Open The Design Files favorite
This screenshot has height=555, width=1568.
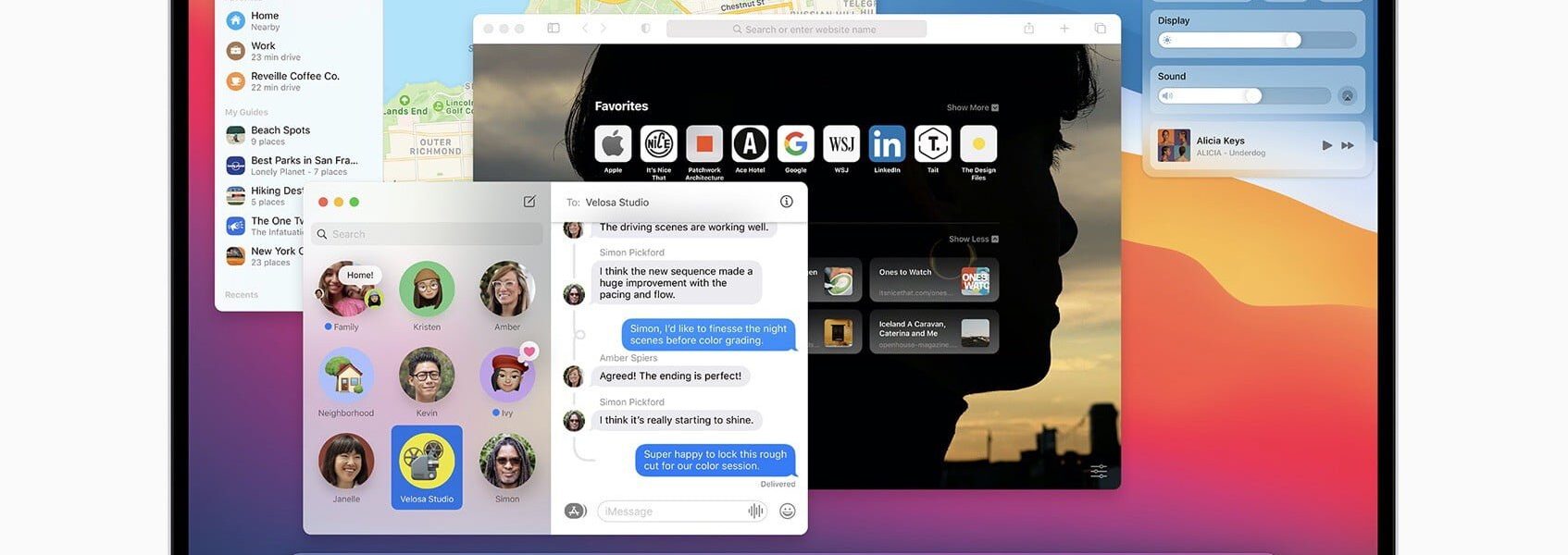tap(978, 144)
